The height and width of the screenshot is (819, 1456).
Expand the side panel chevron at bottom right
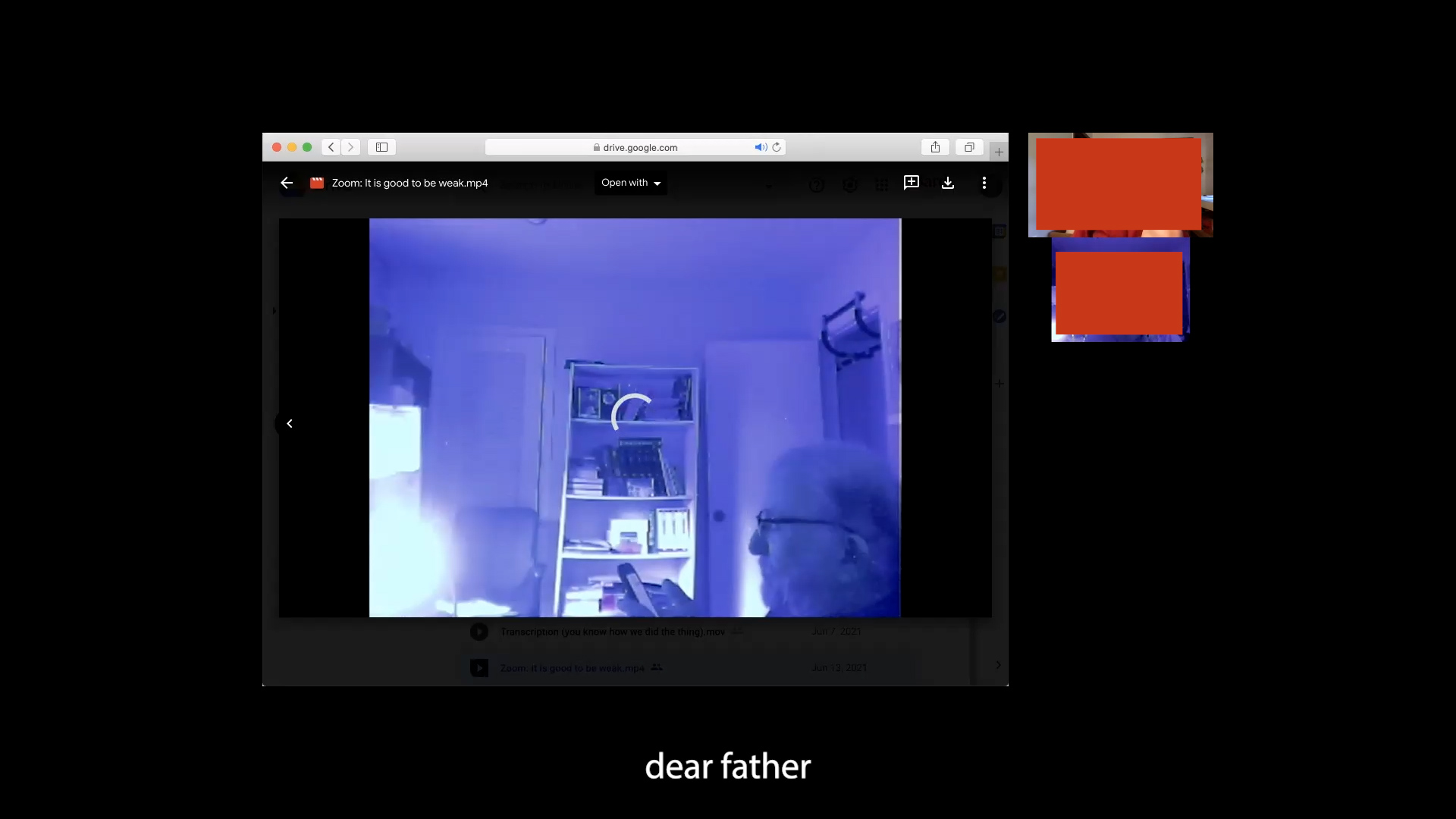[998, 665]
